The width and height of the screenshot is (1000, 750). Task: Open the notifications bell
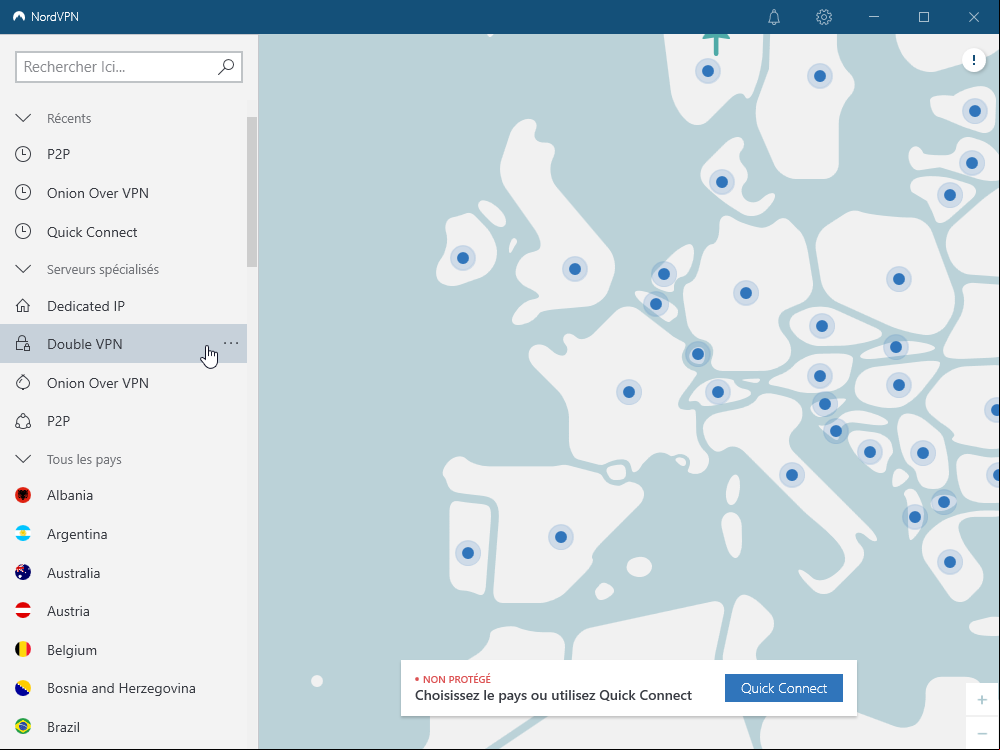[x=774, y=17]
